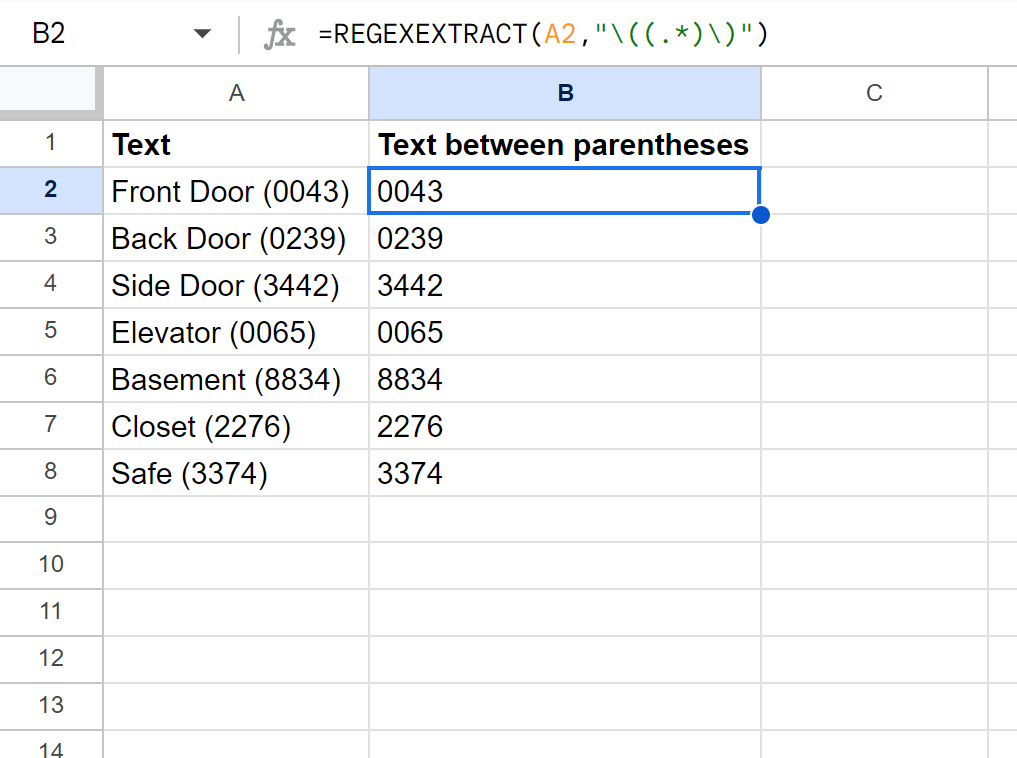1017x758 pixels.
Task: Select column A header
Action: coord(236,93)
